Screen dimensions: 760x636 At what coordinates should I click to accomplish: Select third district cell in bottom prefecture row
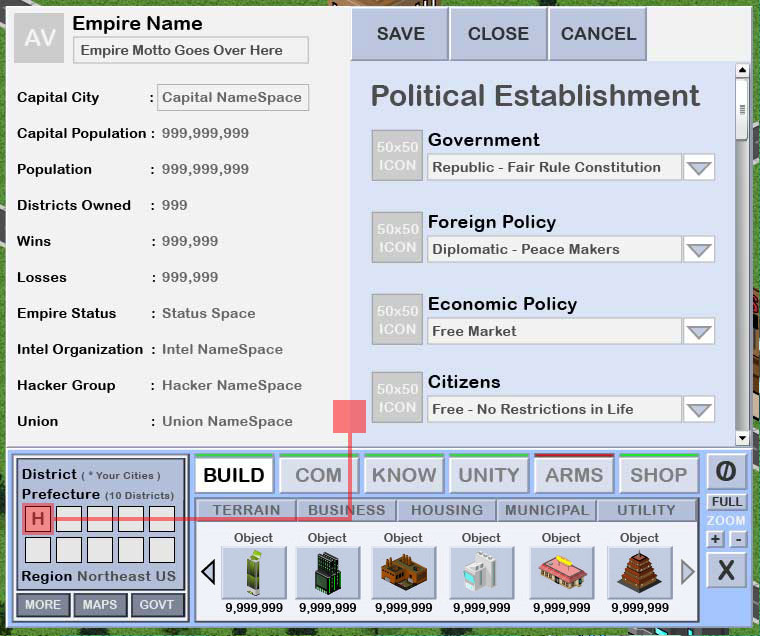[x=100, y=550]
